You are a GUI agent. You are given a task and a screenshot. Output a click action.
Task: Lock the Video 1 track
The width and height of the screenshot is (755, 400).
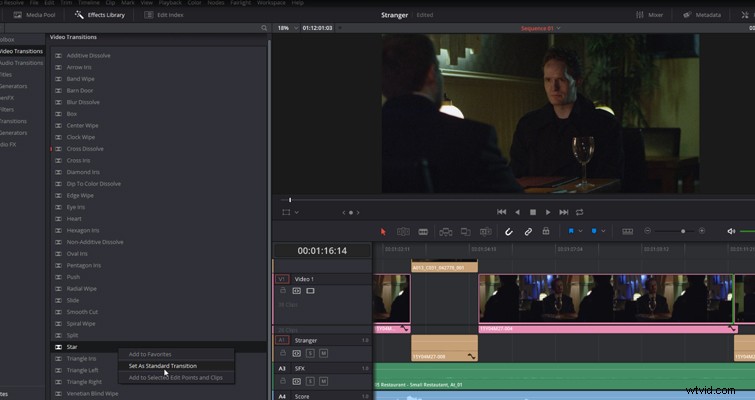pyautogui.click(x=283, y=291)
